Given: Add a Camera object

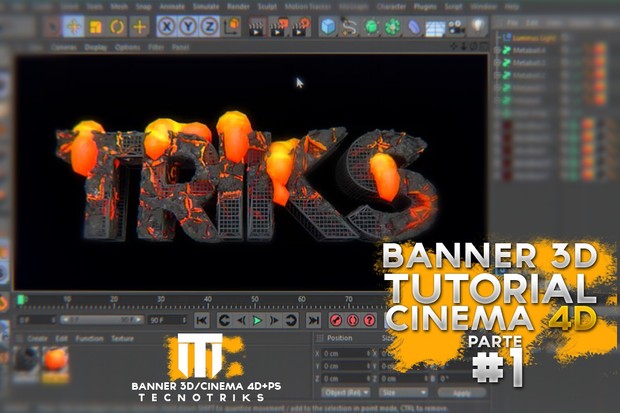Looking at the screenshot, I should click(457, 27).
